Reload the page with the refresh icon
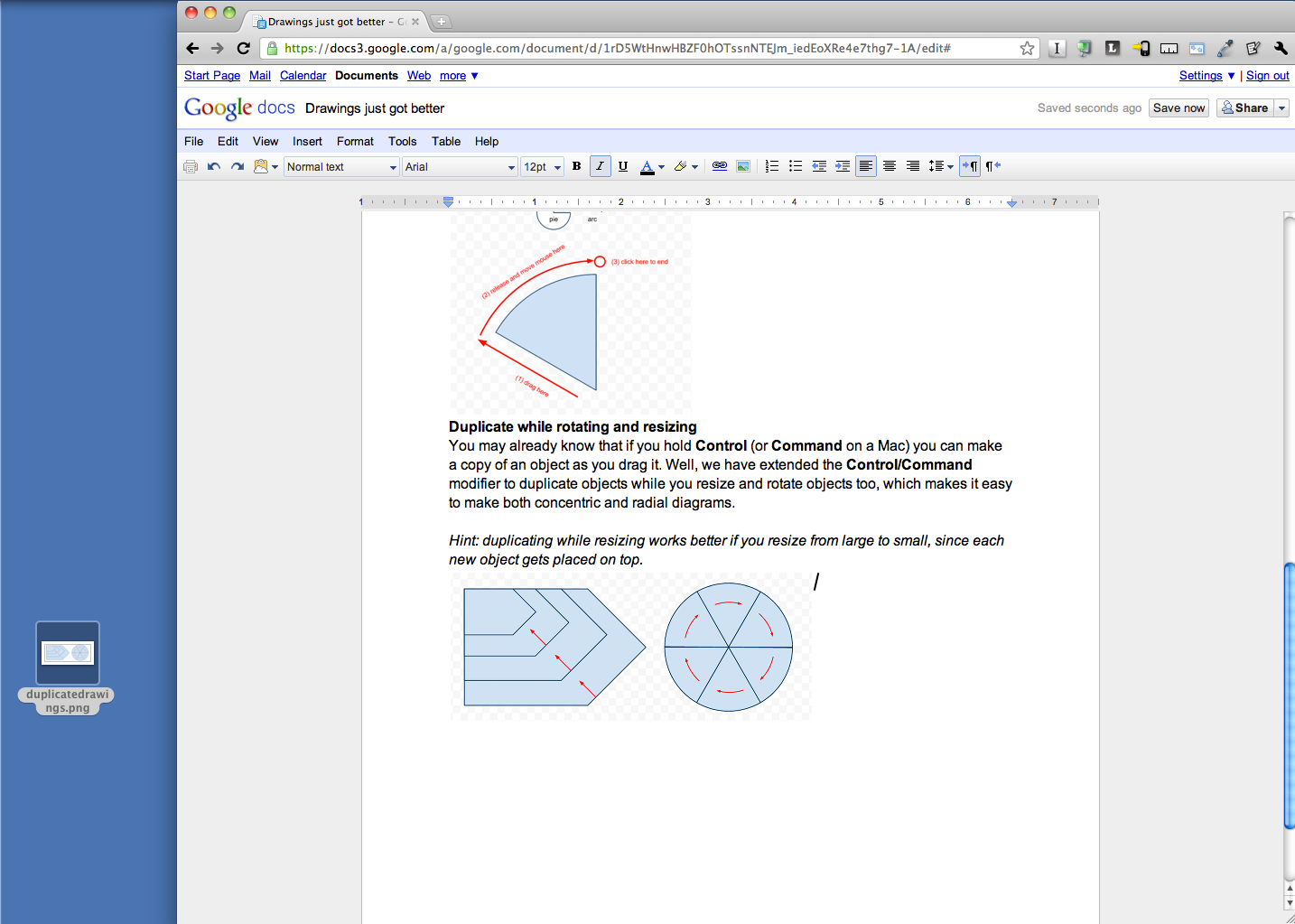The image size is (1295, 924). click(243, 49)
